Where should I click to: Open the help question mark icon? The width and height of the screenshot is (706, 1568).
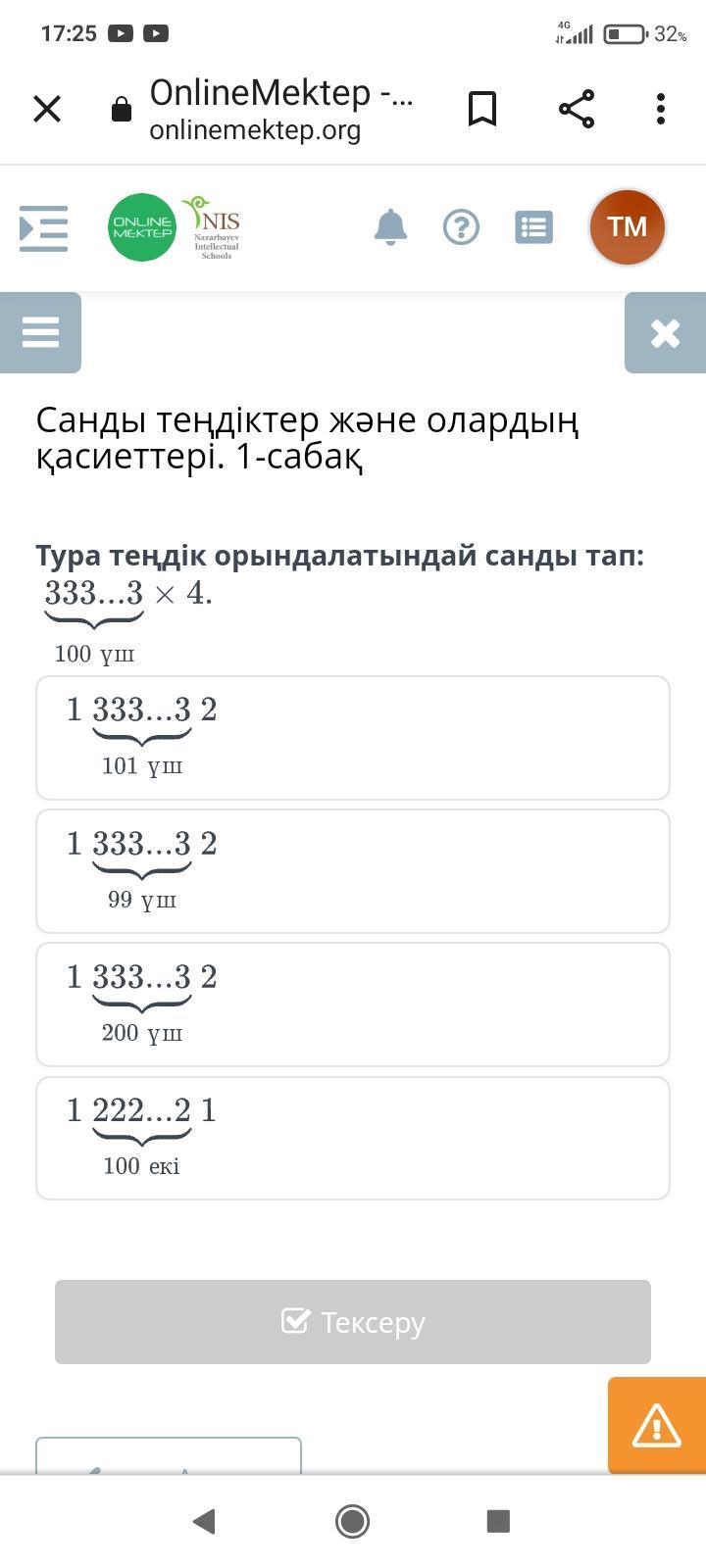pos(461,227)
